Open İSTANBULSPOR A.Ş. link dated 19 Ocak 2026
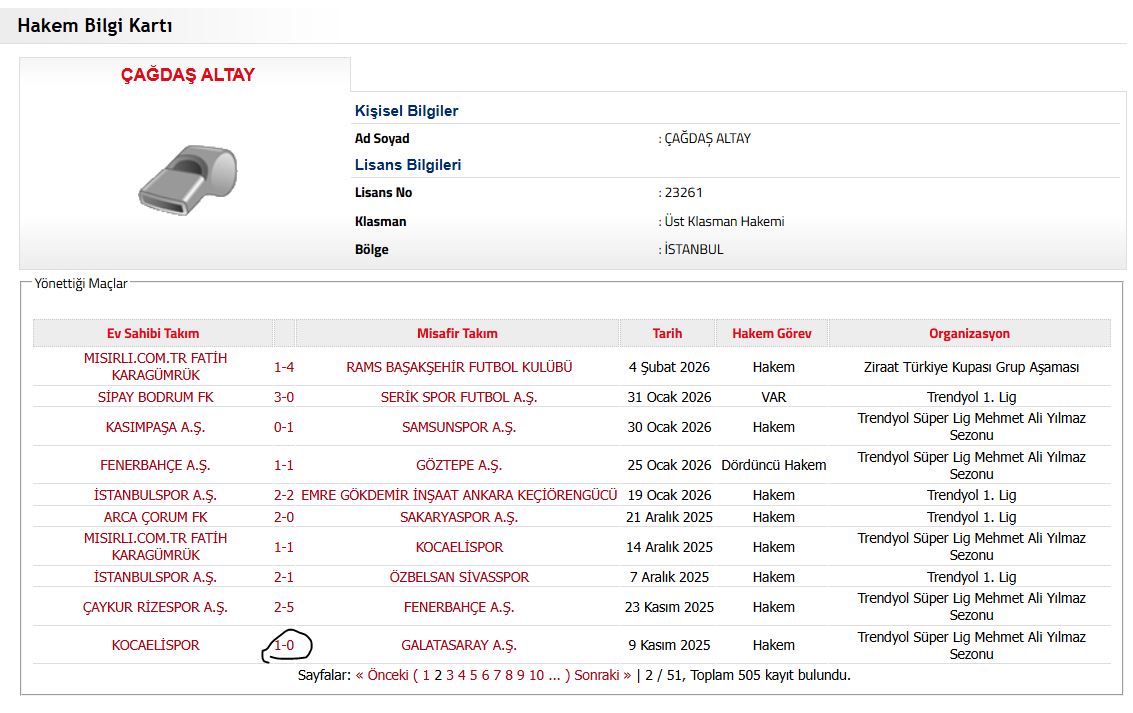 (x=155, y=495)
